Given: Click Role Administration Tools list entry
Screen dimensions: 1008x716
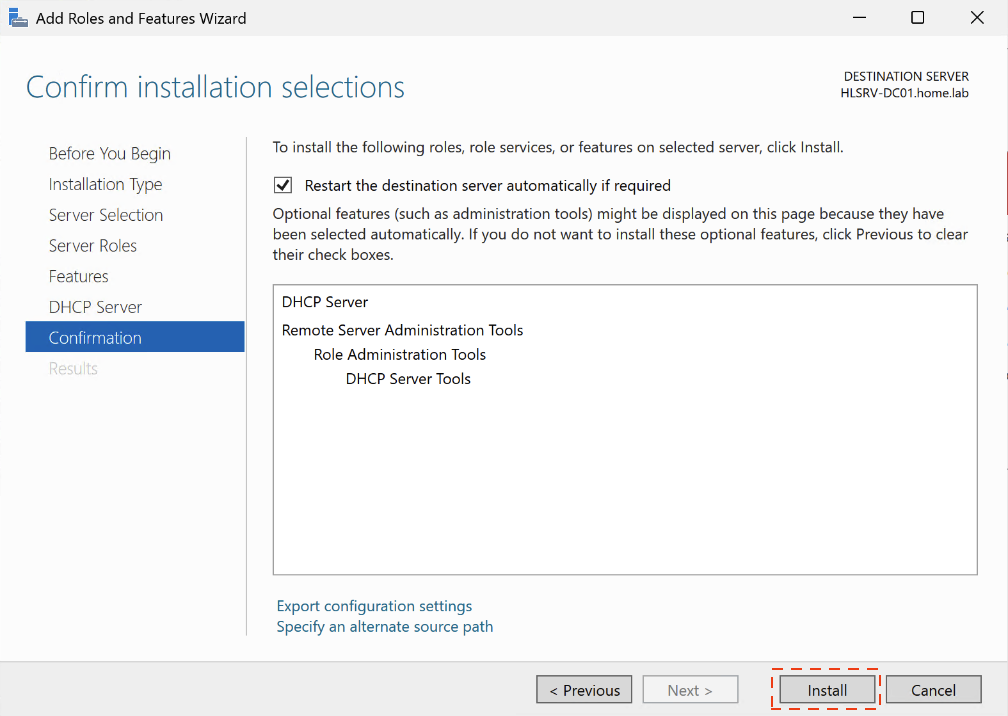Looking at the screenshot, I should click(x=399, y=355).
